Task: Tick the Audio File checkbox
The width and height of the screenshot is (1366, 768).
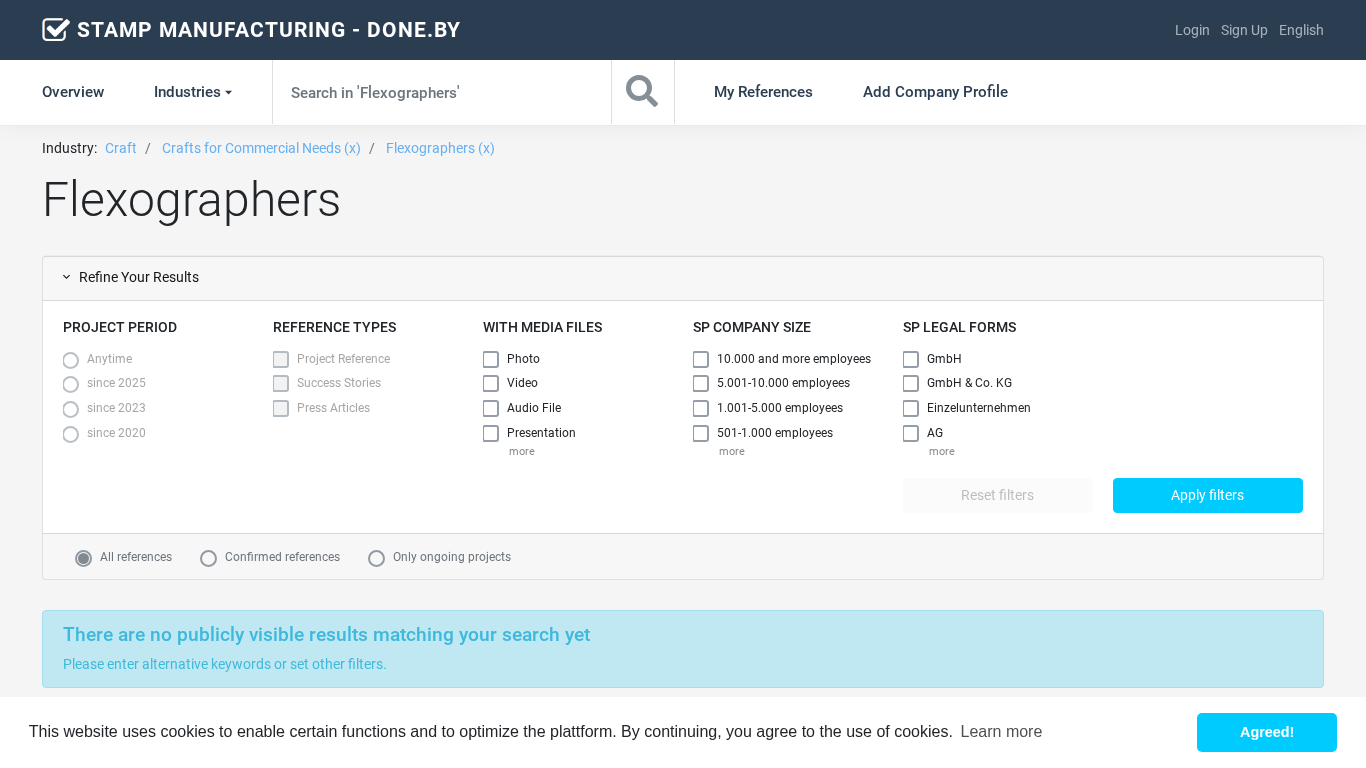Action: (491, 409)
